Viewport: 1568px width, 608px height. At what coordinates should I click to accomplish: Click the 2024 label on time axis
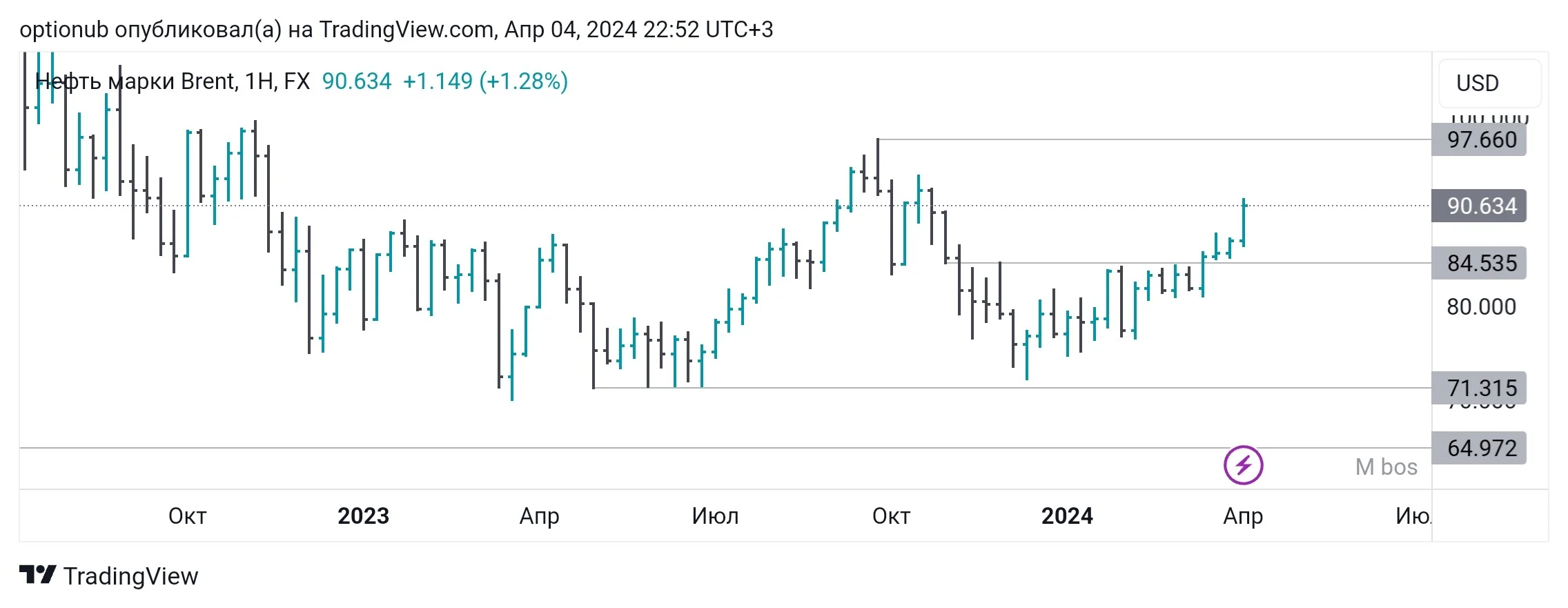point(1067,516)
